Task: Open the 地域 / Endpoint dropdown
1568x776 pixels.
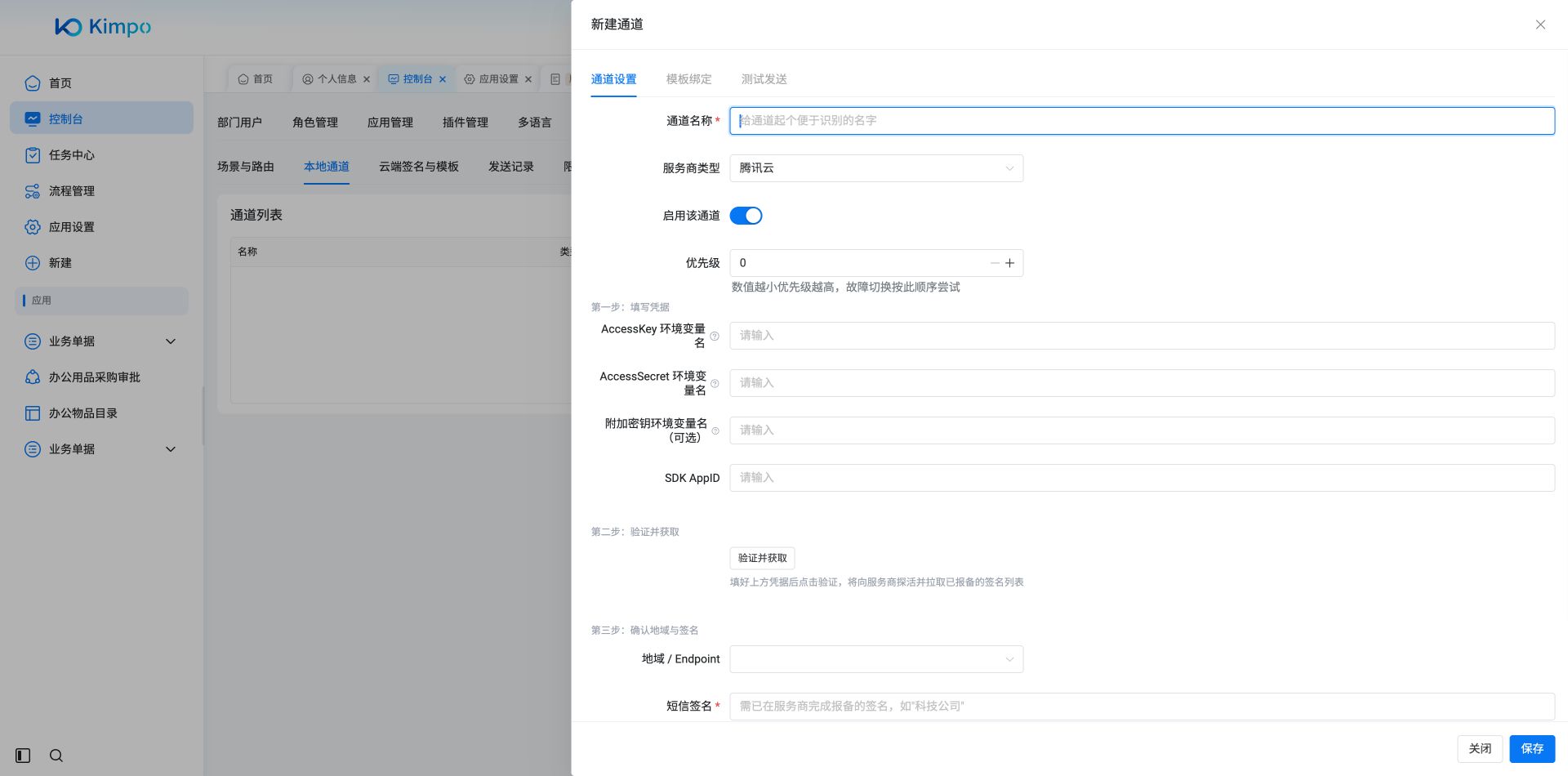Action: (876, 659)
